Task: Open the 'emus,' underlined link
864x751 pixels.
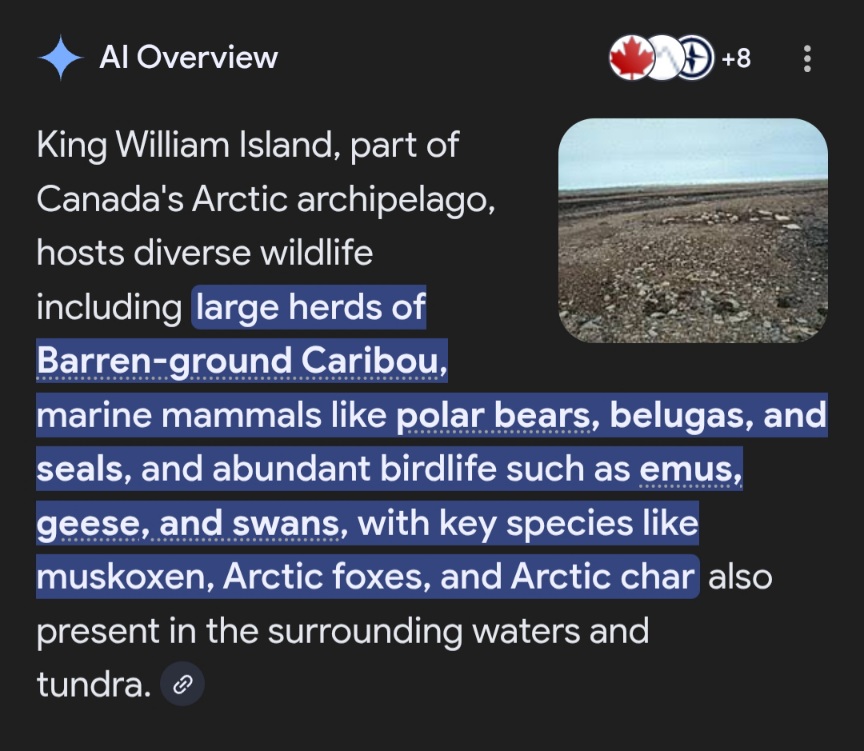Action: click(691, 469)
